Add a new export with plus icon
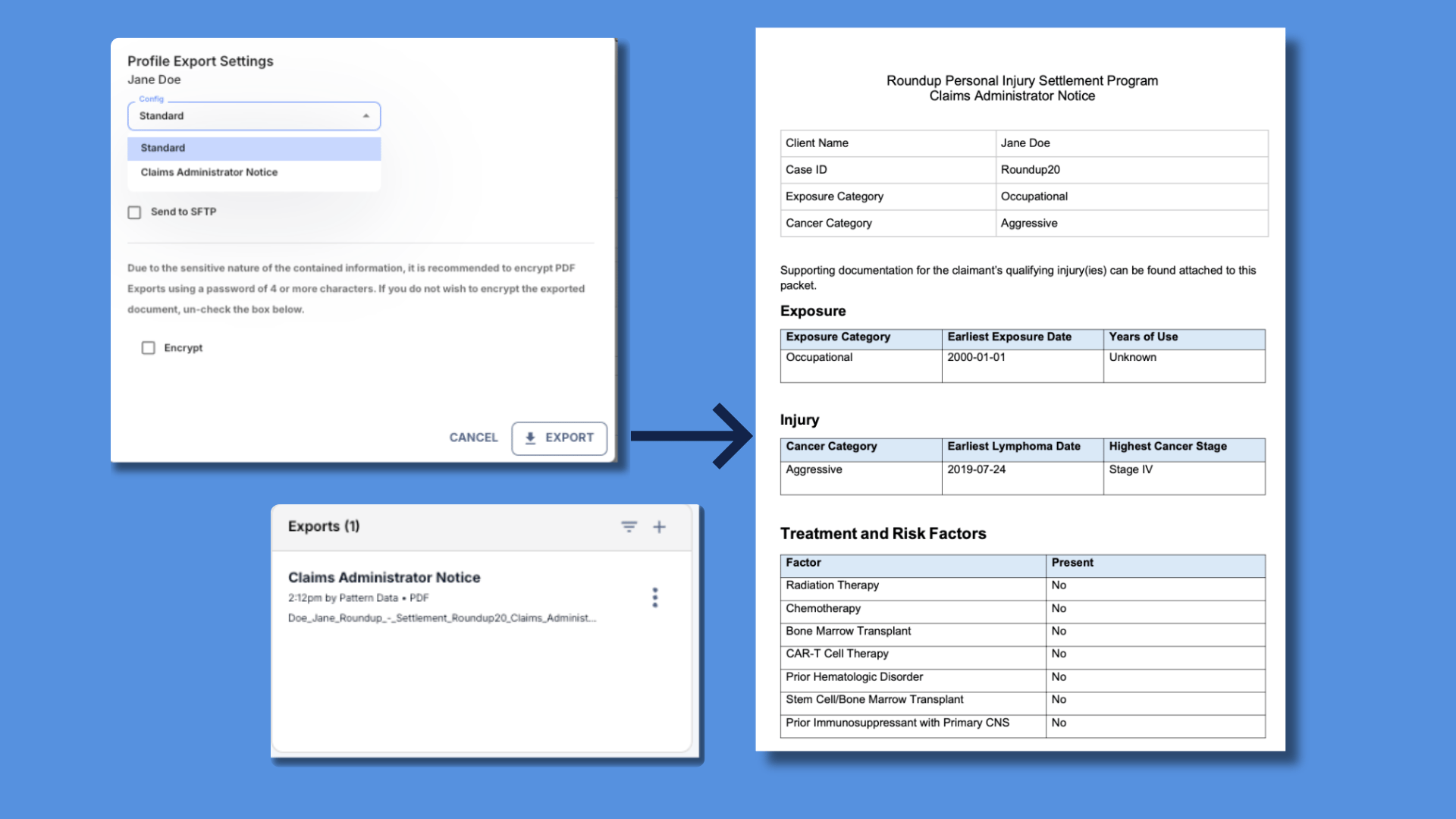1456x819 pixels. coord(659,526)
